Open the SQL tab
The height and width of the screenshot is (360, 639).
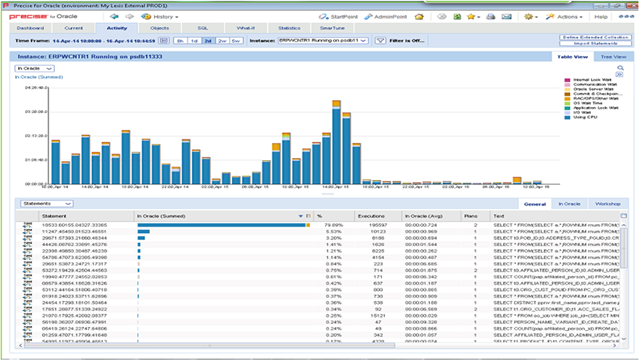click(203, 28)
